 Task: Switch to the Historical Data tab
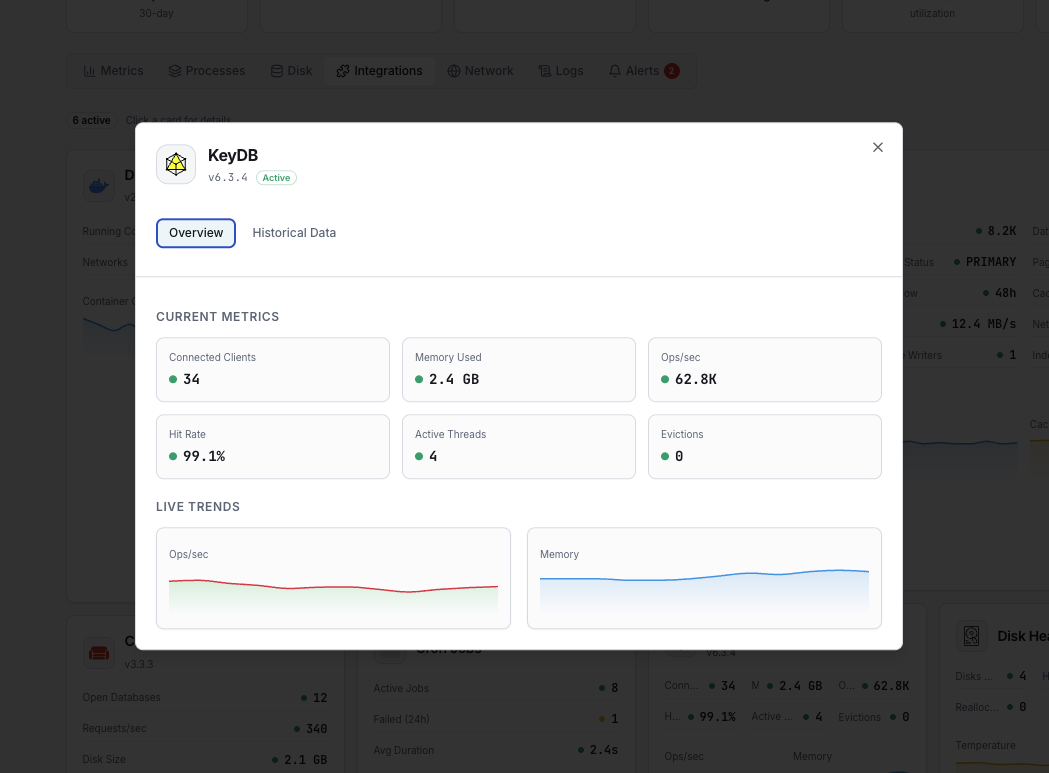(x=294, y=232)
